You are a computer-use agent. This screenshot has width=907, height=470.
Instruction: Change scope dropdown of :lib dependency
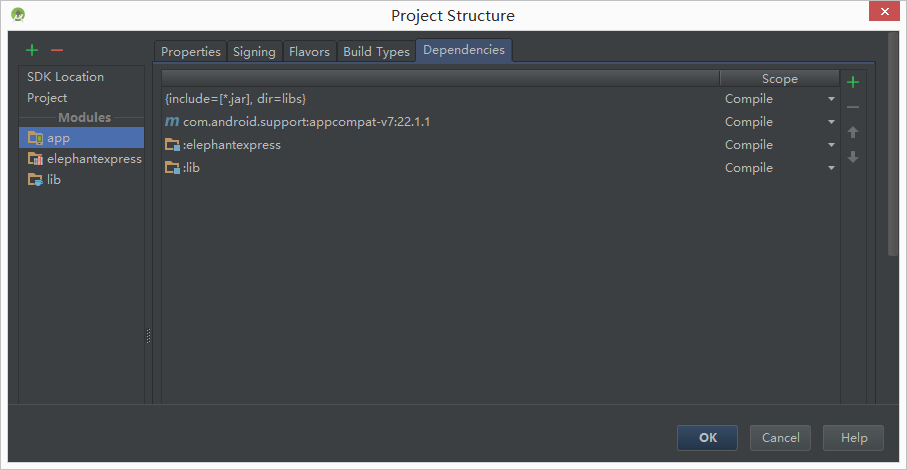point(831,168)
